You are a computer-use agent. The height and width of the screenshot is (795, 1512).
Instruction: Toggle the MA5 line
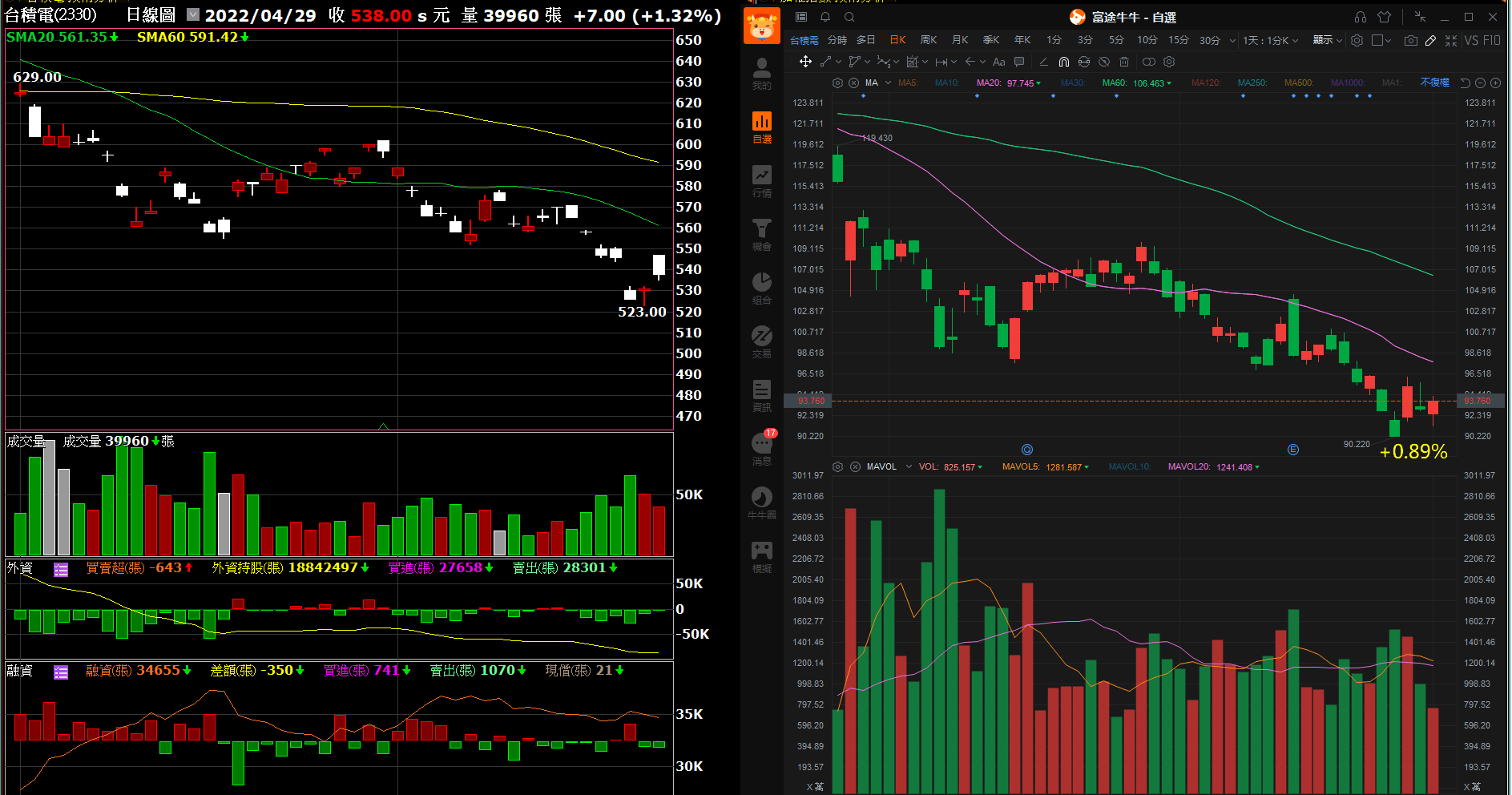pyautogui.click(x=908, y=83)
